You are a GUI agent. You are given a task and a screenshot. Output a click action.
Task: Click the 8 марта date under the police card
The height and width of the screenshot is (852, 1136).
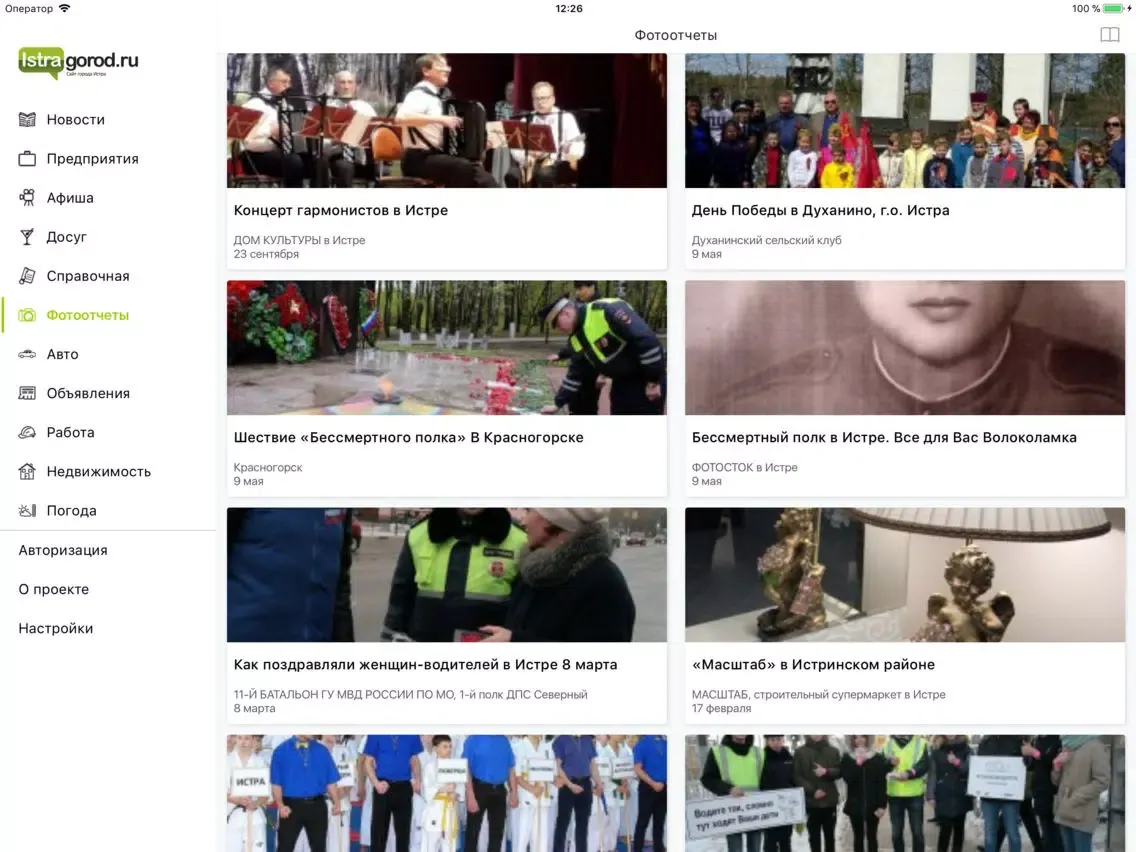pyautogui.click(x=254, y=709)
